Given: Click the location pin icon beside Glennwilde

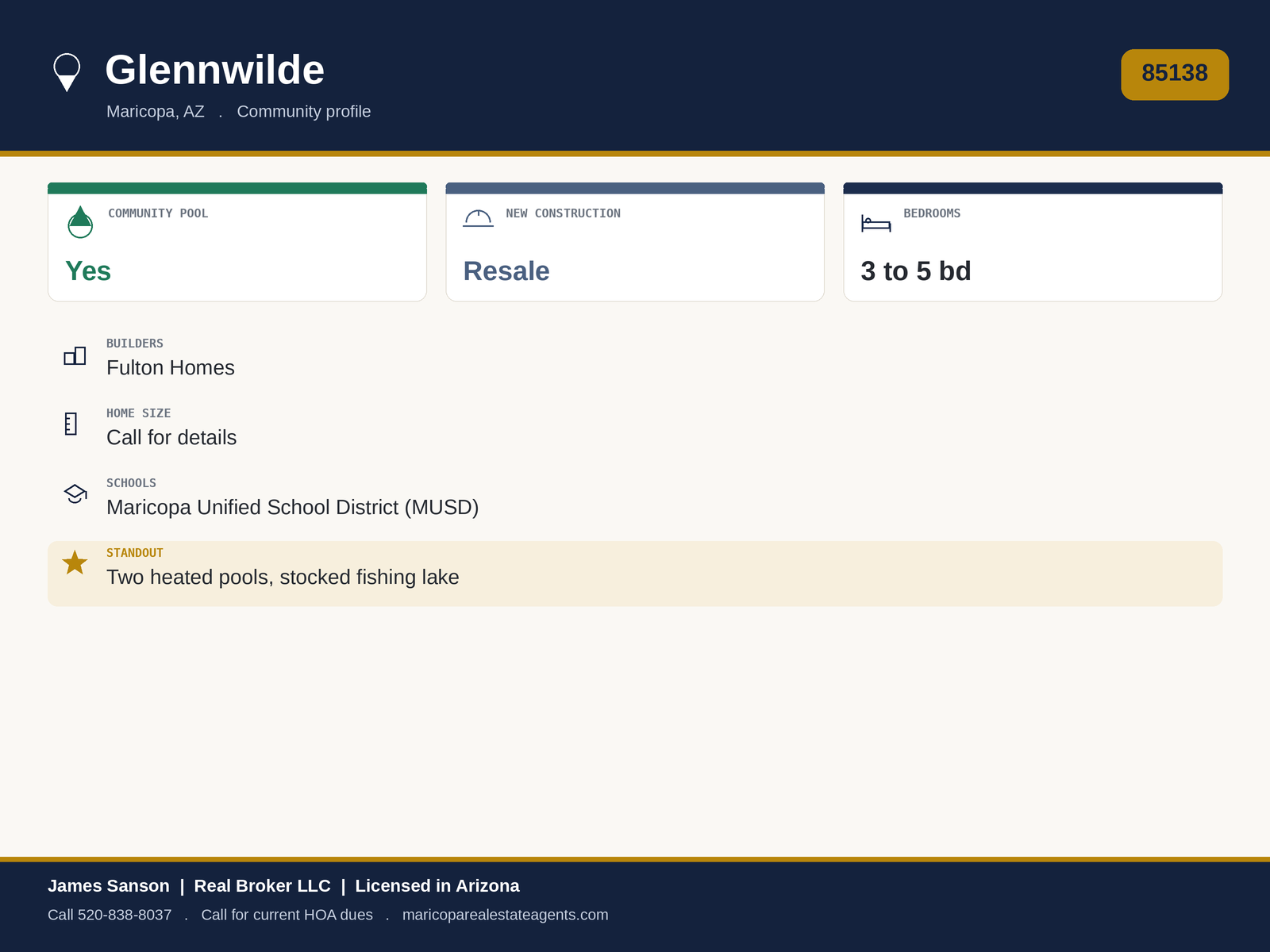Looking at the screenshot, I should click(67, 72).
